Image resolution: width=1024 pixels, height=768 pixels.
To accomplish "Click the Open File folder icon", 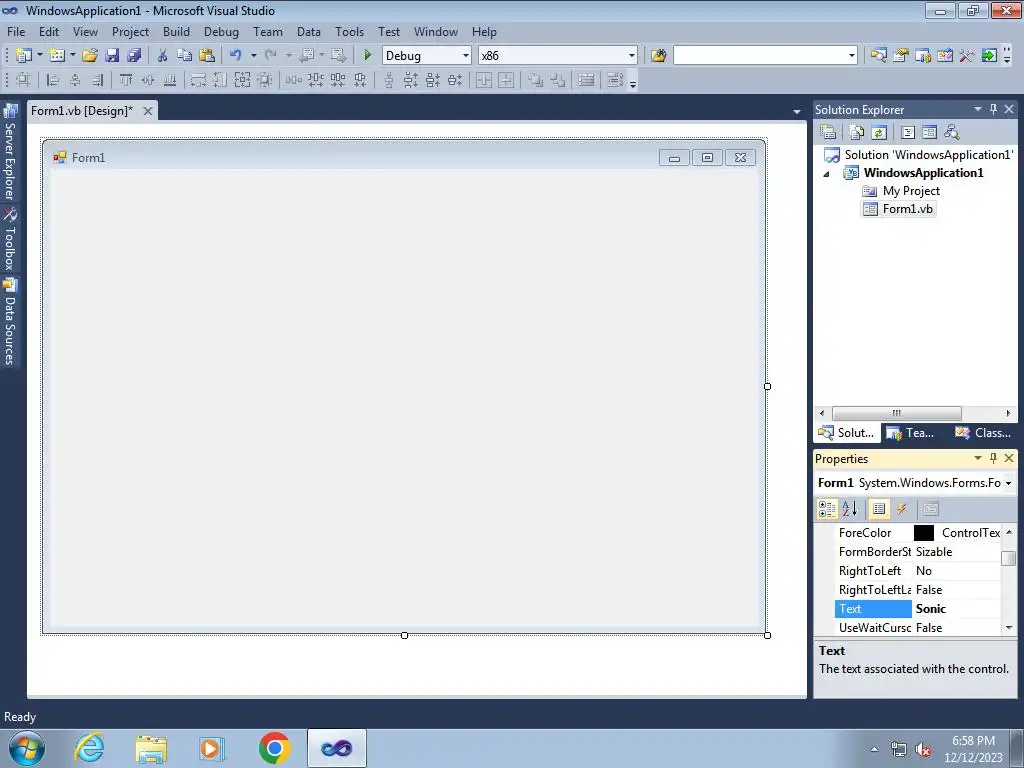I will 89,56.
